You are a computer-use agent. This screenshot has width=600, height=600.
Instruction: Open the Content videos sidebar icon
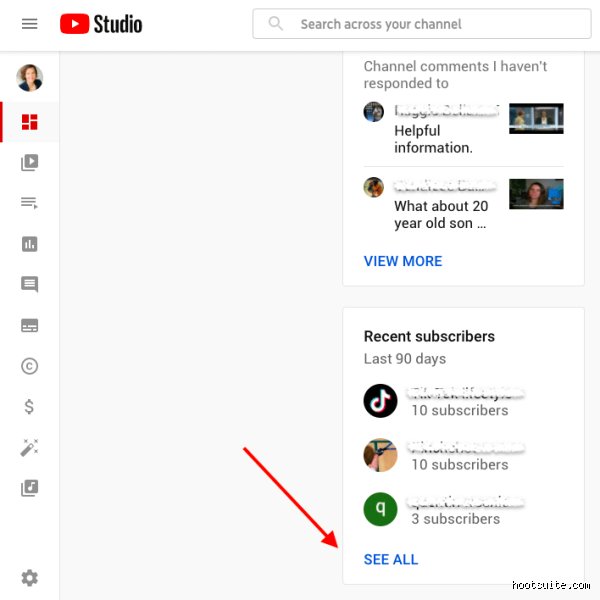[x=29, y=163]
